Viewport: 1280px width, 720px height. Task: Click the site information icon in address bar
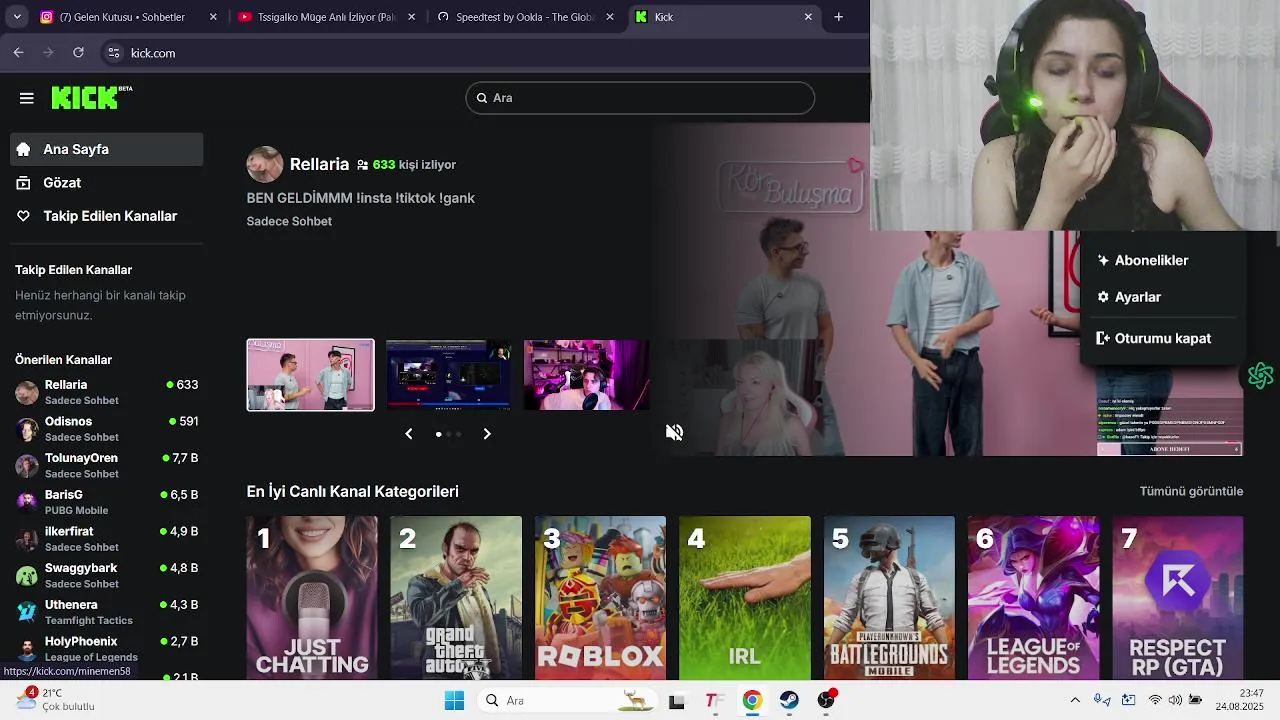click(x=113, y=53)
